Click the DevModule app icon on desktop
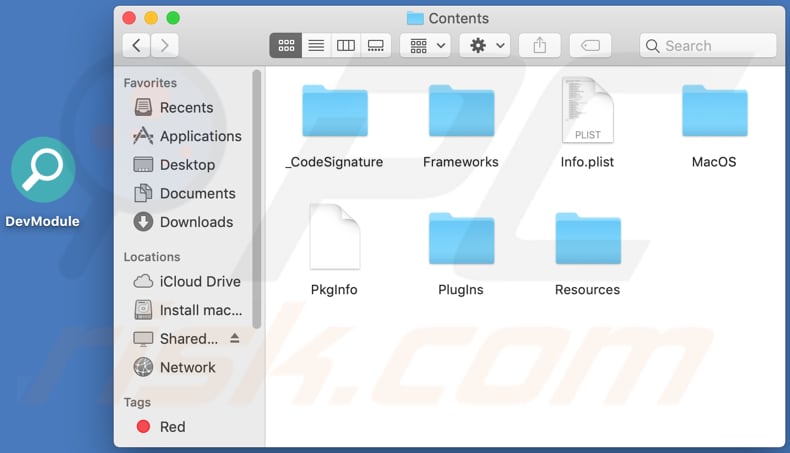 (43, 170)
